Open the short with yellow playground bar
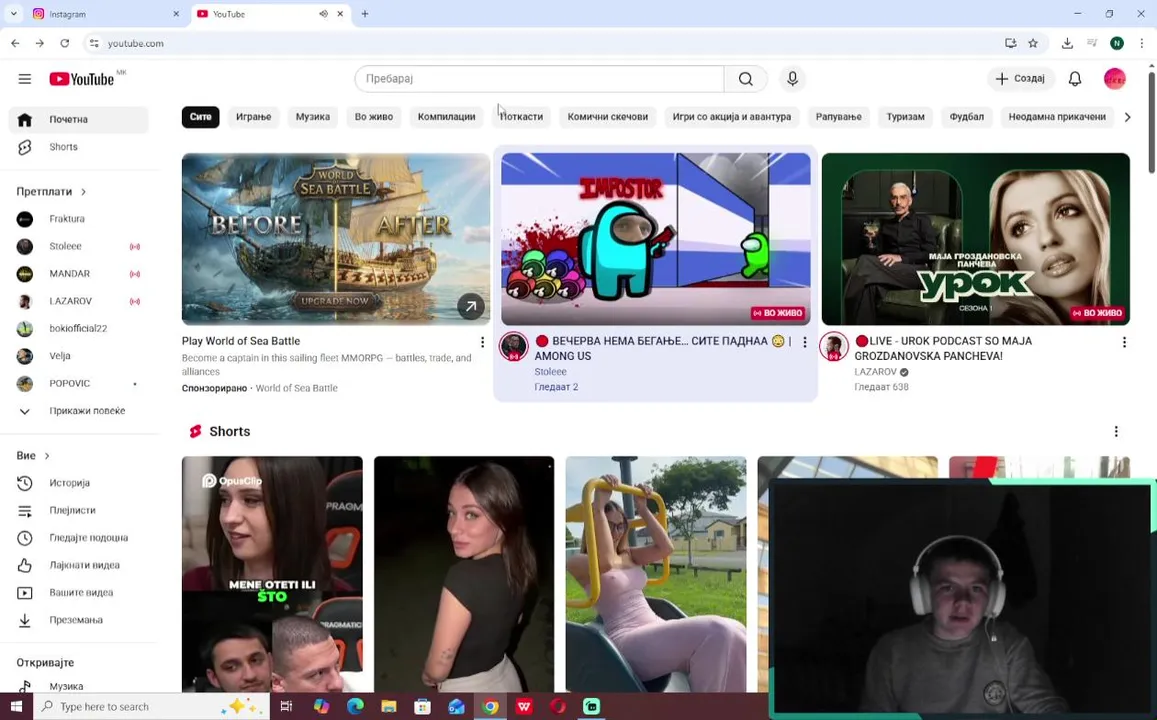Viewport: 1157px width, 720px height. coord(655,574)
